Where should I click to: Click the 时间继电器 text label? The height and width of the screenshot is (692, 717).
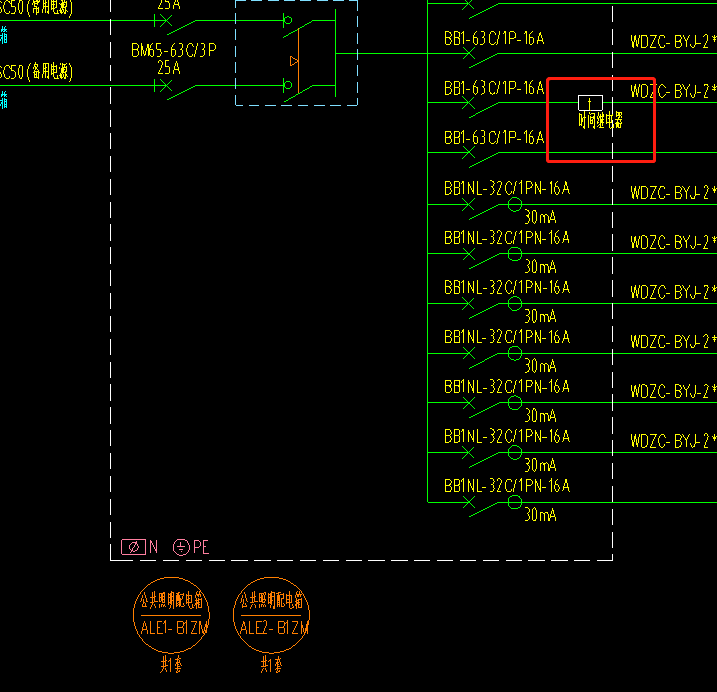click(x=600, y=121)
